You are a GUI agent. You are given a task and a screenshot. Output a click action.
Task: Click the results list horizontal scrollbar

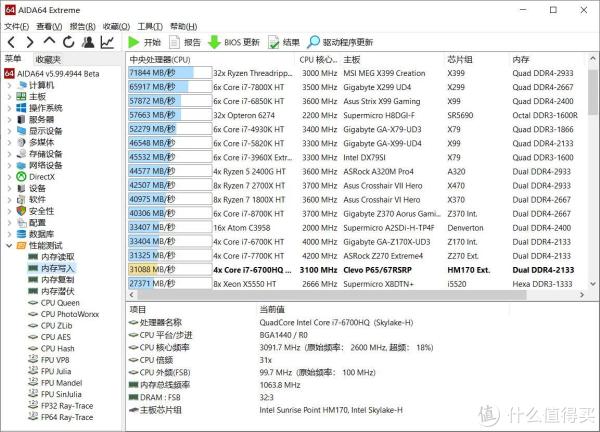(332, 295)
